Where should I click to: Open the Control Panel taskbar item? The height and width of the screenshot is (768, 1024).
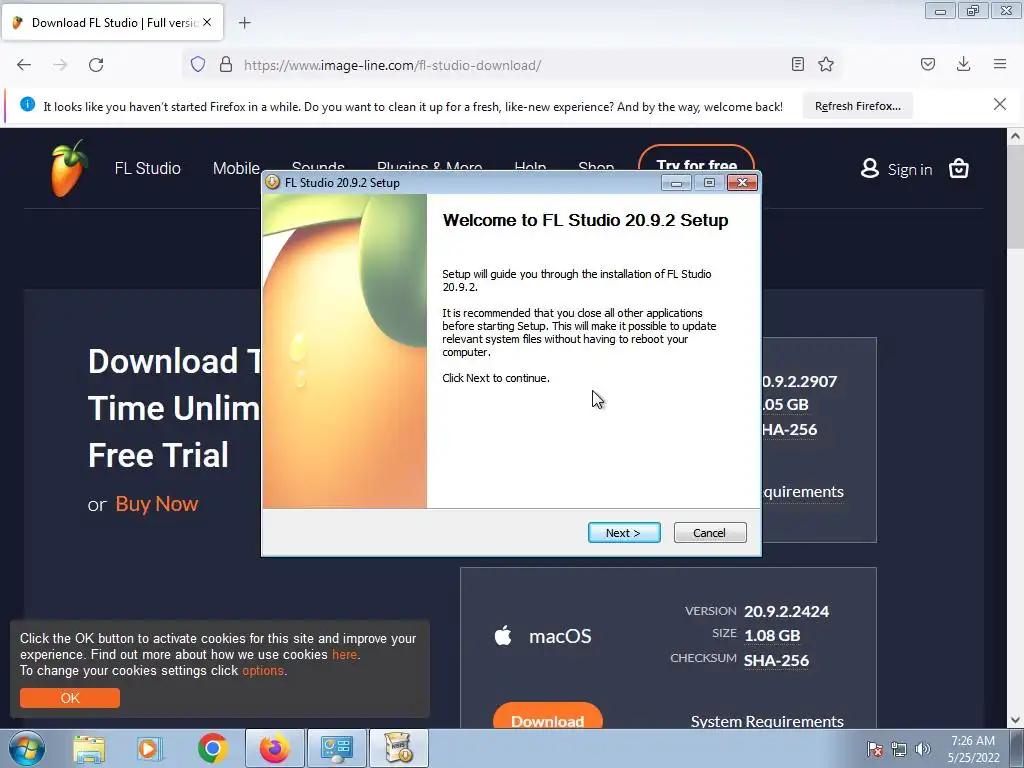coord(337,748)
